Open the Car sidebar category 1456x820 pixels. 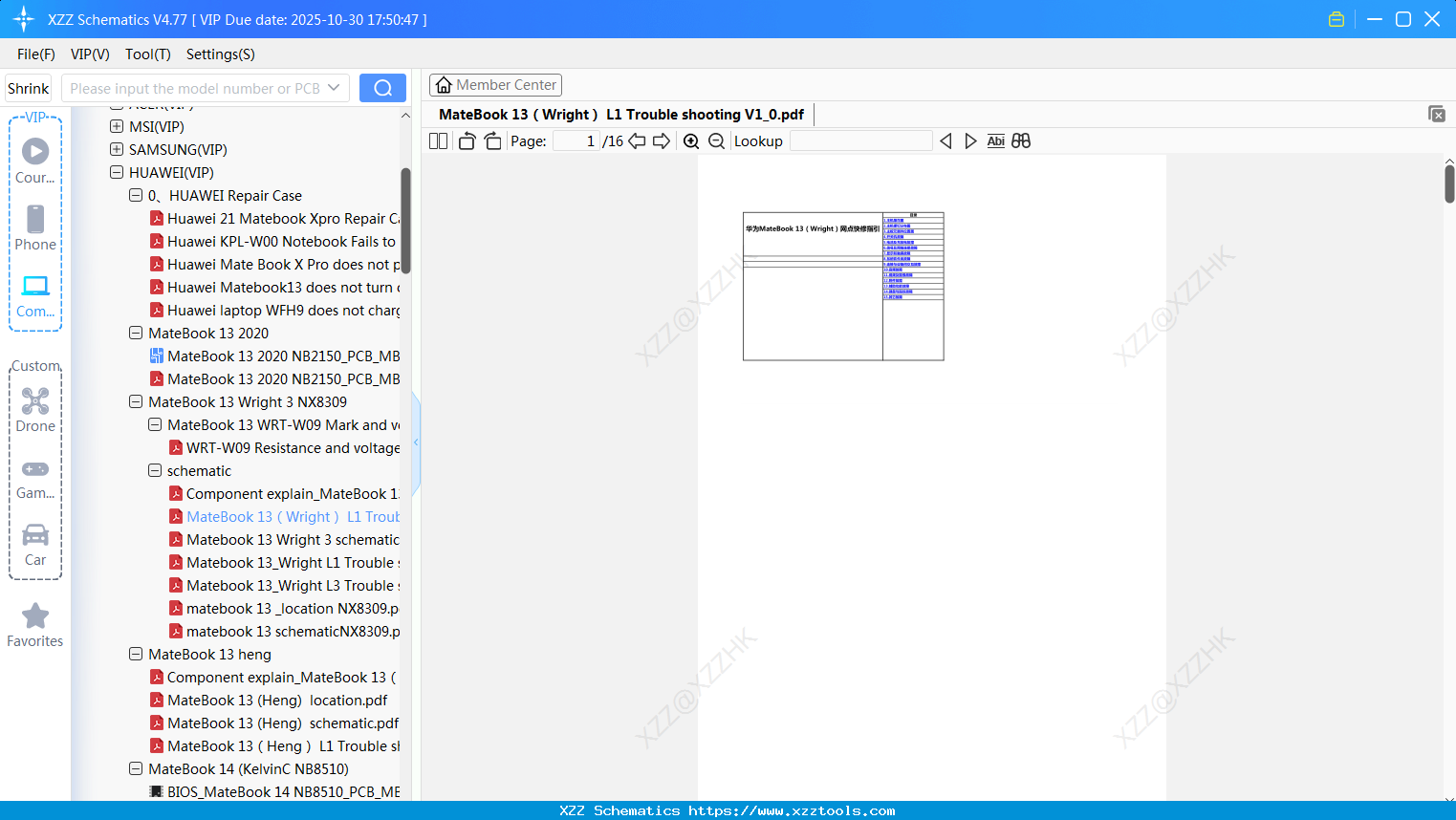pos(35,544)
